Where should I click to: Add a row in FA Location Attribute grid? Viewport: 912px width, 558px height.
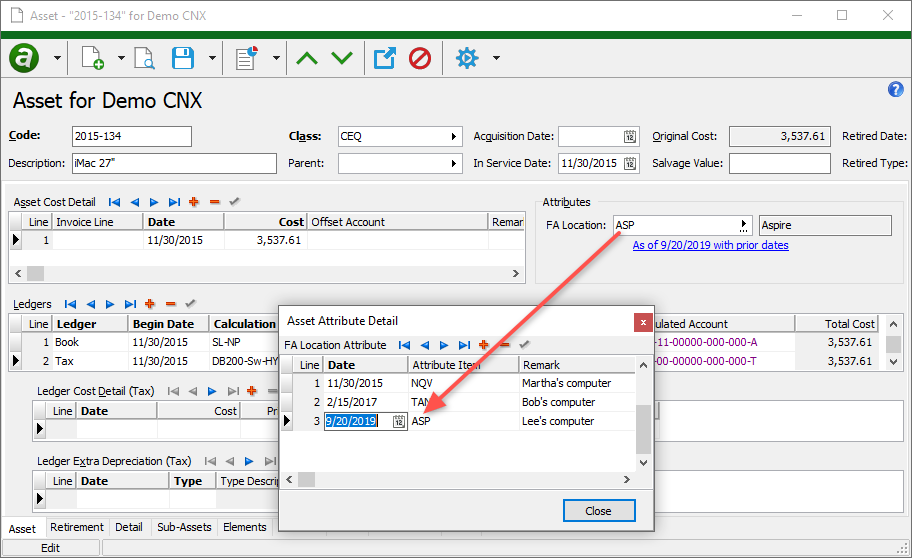pyautogui.click(x=483, y=345)
